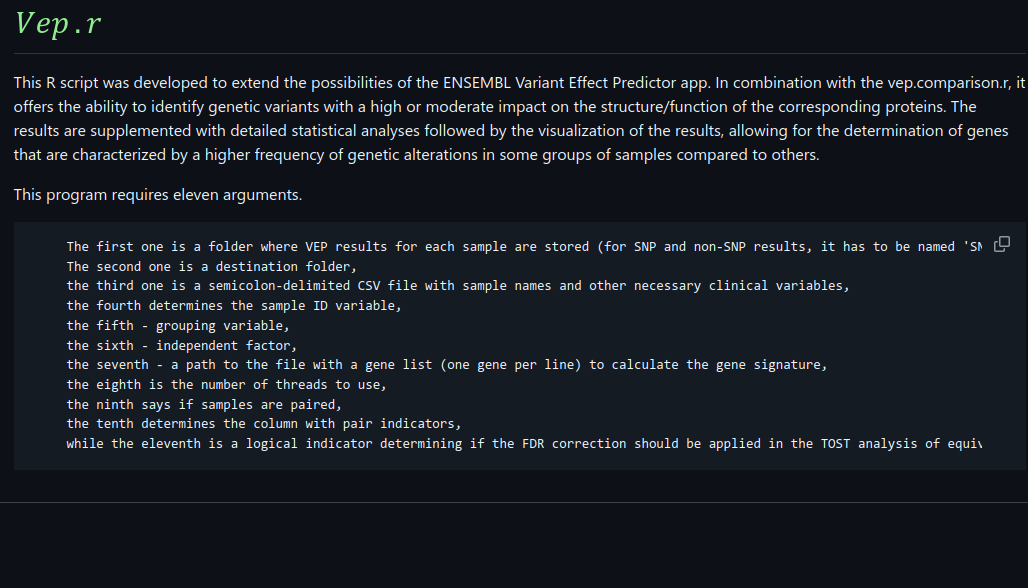Click the Vep.r heading

pyautogui.click(x=58, y=24)
